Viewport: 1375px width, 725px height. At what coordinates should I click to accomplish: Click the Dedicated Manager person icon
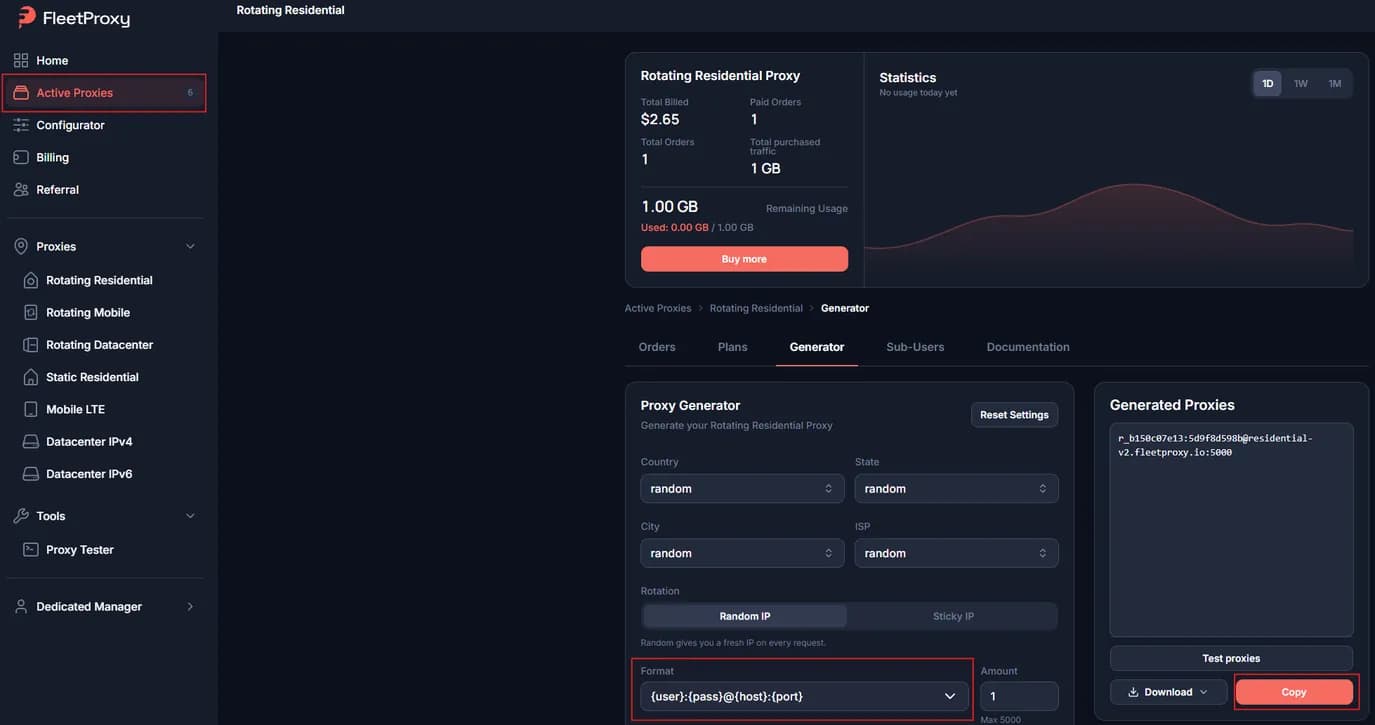pos(21,606)
